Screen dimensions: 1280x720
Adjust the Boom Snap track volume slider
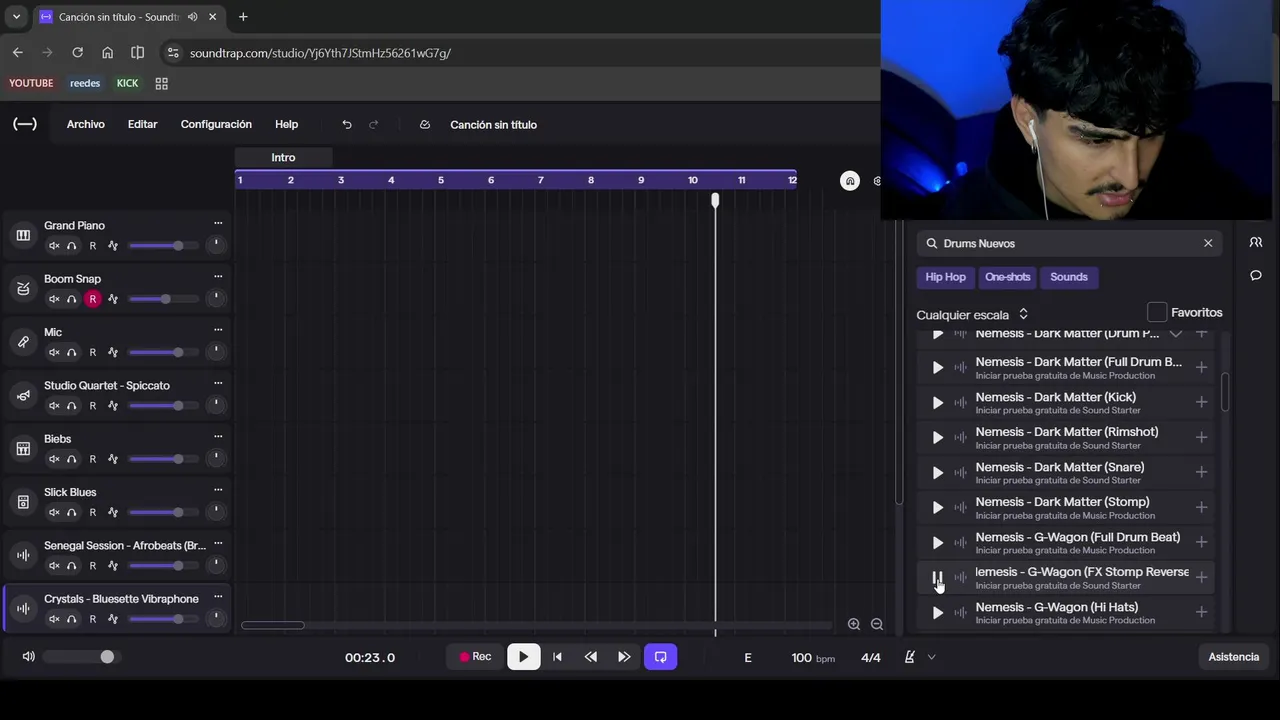coord(163,299)
